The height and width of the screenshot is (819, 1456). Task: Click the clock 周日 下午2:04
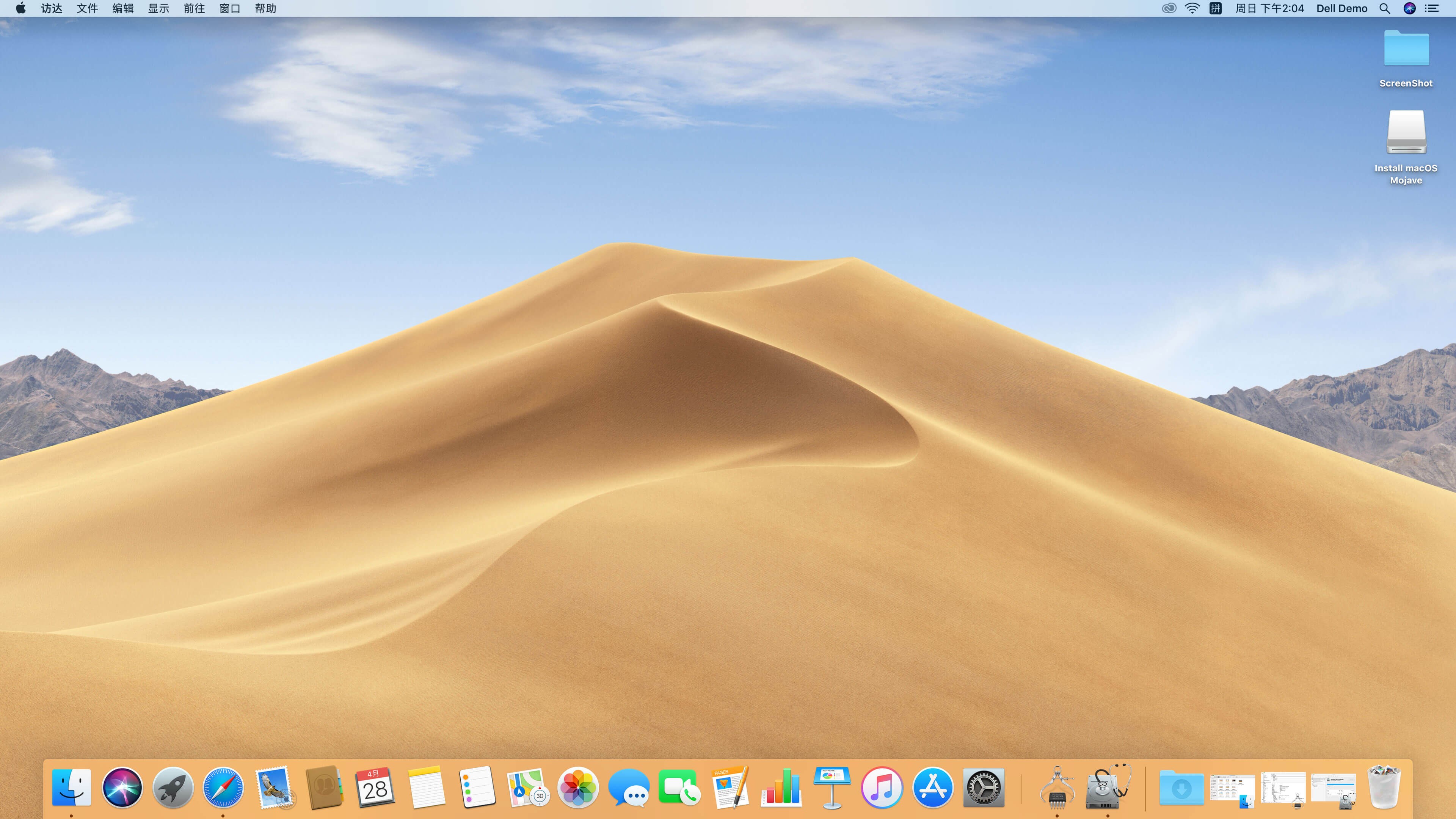coord(1269,8)
